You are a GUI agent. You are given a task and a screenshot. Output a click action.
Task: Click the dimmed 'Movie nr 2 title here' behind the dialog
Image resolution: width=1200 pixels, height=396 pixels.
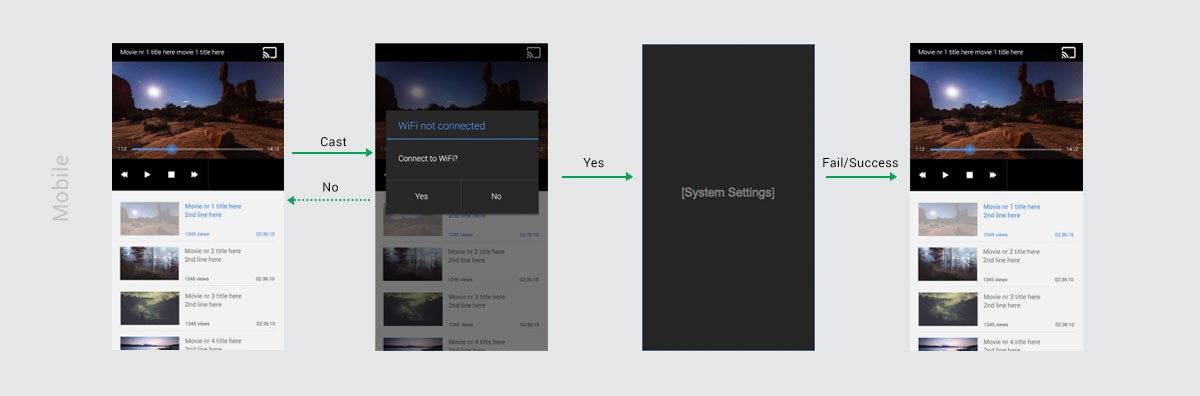pyautogui.click(x=477, y=251)
